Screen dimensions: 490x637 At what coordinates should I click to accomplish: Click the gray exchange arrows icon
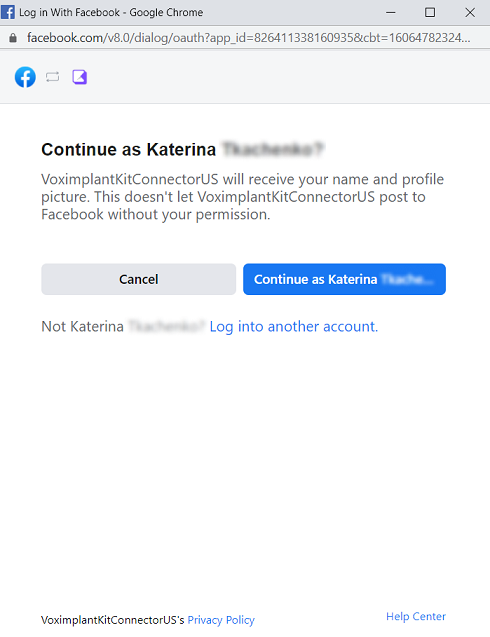click(x=52, y=77)
